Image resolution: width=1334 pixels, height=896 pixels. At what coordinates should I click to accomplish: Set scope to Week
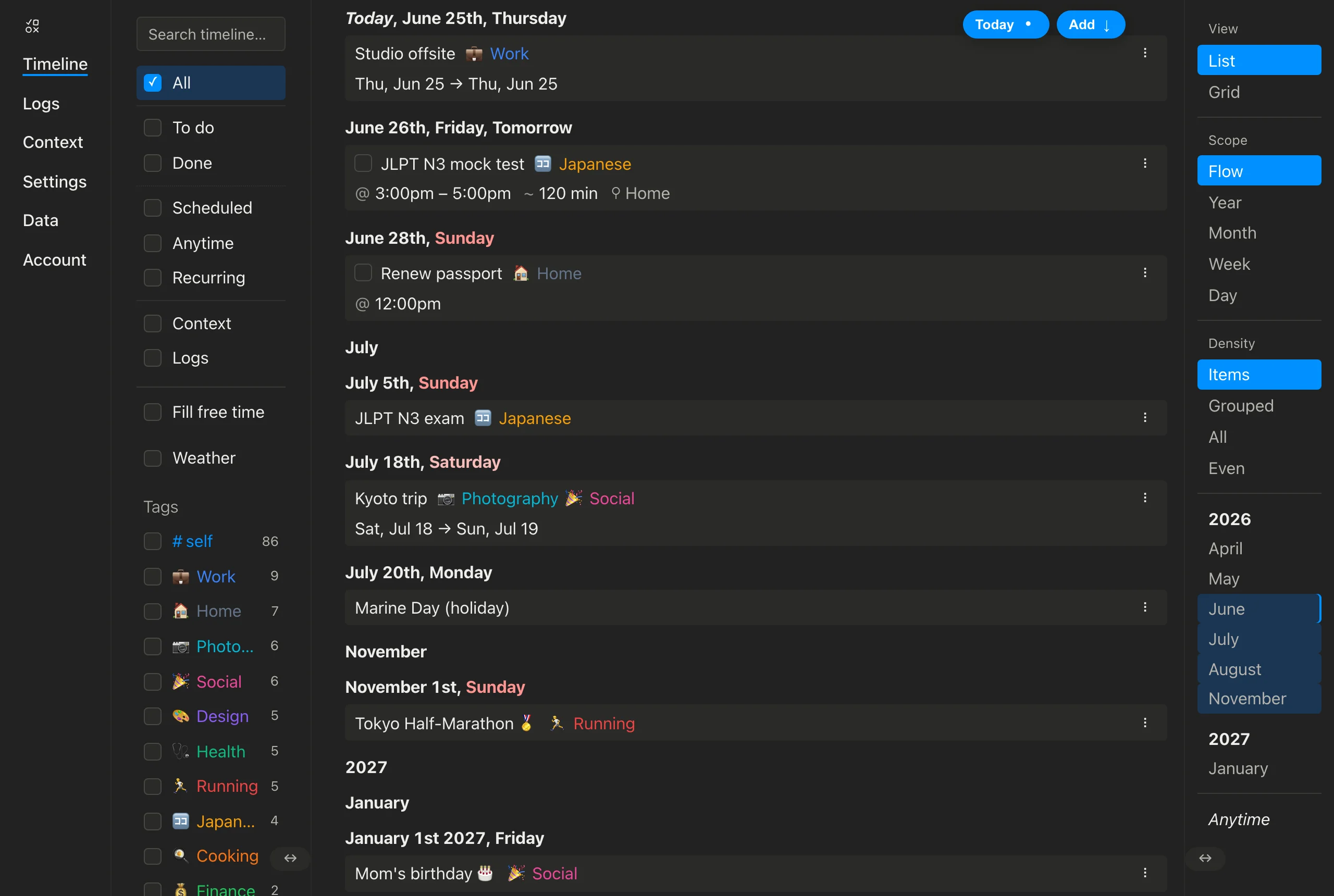(x=1259, y=264)
